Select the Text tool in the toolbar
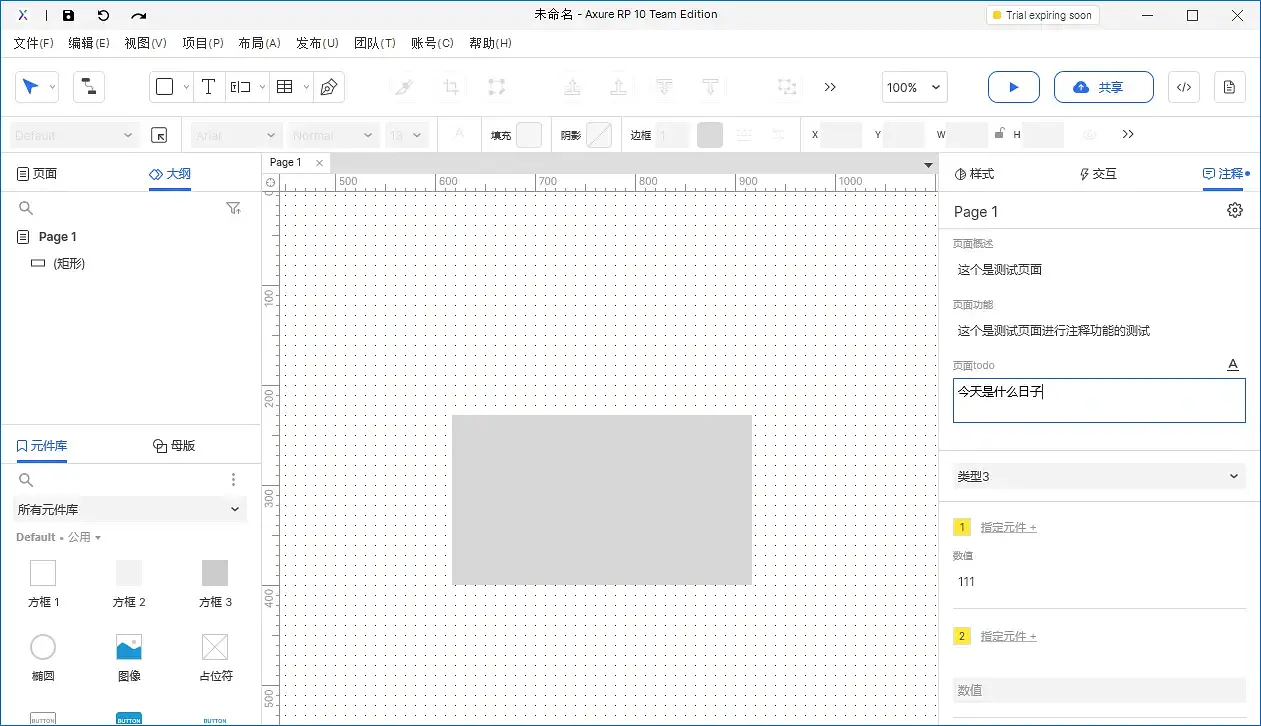The height and width of the screenshot is (726, 1261). pos(208,87)
